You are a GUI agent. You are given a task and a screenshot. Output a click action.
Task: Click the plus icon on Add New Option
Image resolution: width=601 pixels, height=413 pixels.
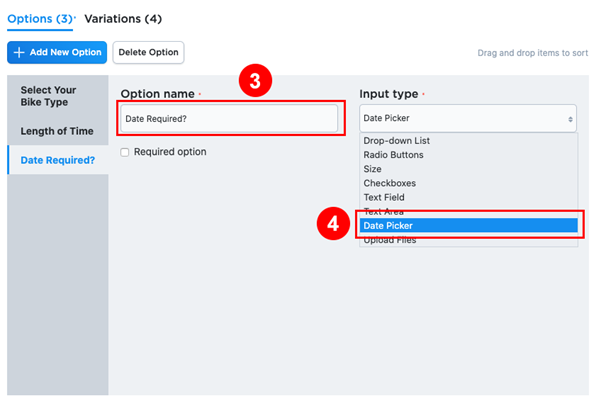tap(19, 52)
